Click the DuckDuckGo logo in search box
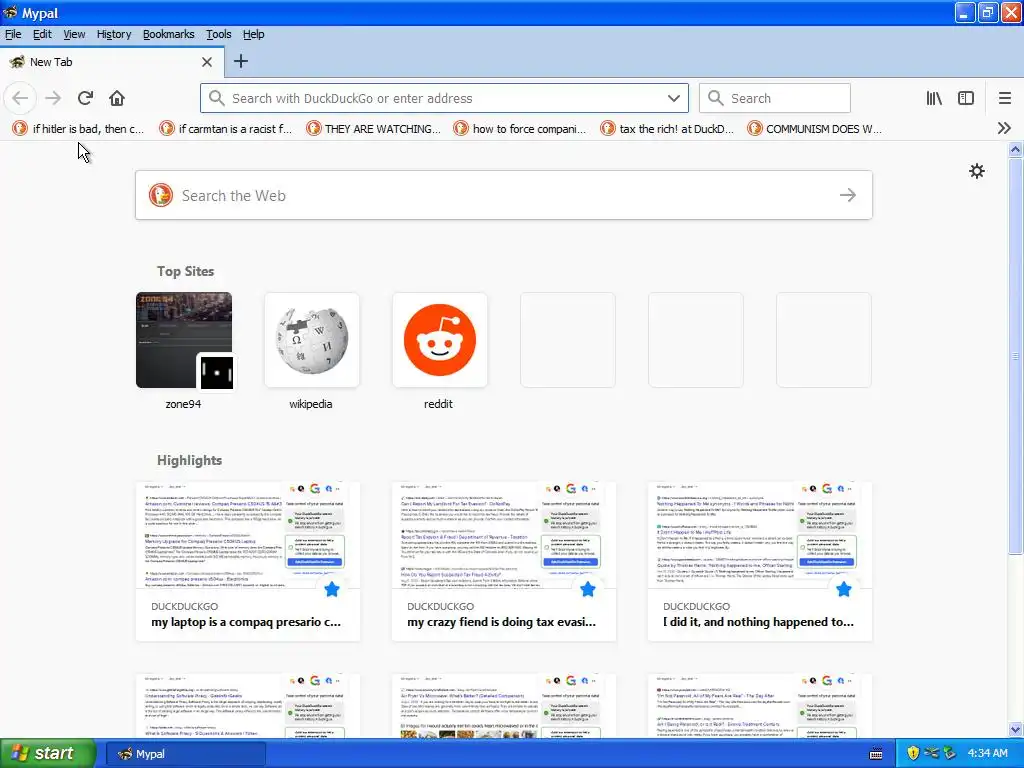The height and width of the screenshot is (768, 1024). coord(161,195)
